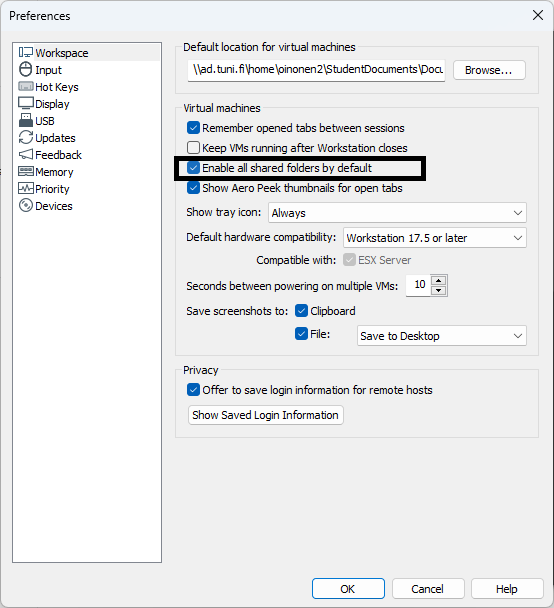Click the default VM location path field
Screen dimensions: 554x608
click(316, 70)
